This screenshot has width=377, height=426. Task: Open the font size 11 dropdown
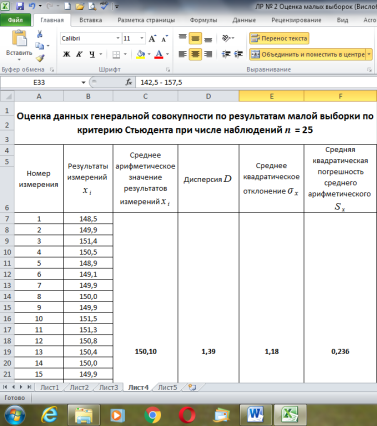click(x=142, y=39)
